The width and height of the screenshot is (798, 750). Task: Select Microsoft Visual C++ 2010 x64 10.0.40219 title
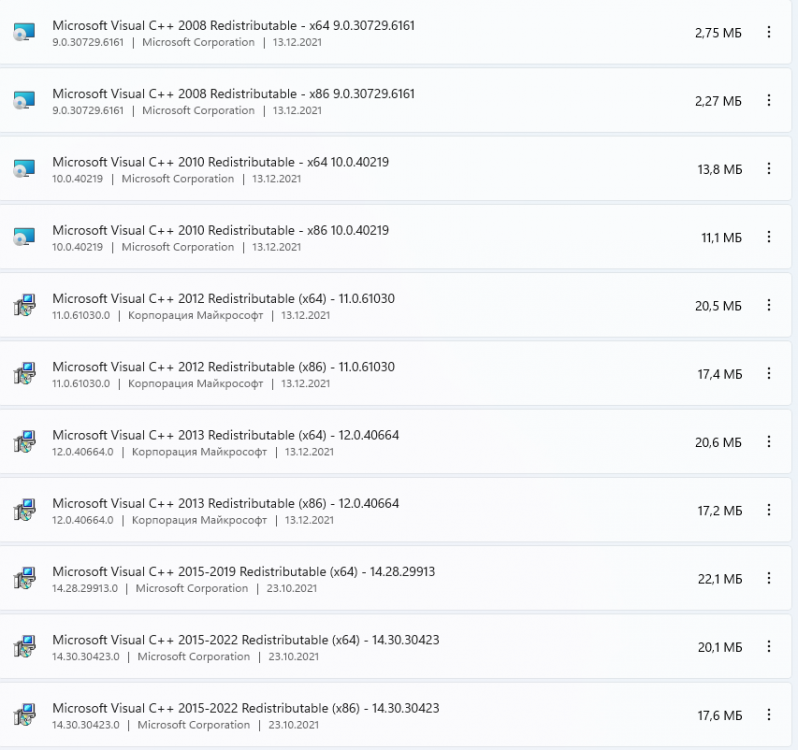point(220,162)
